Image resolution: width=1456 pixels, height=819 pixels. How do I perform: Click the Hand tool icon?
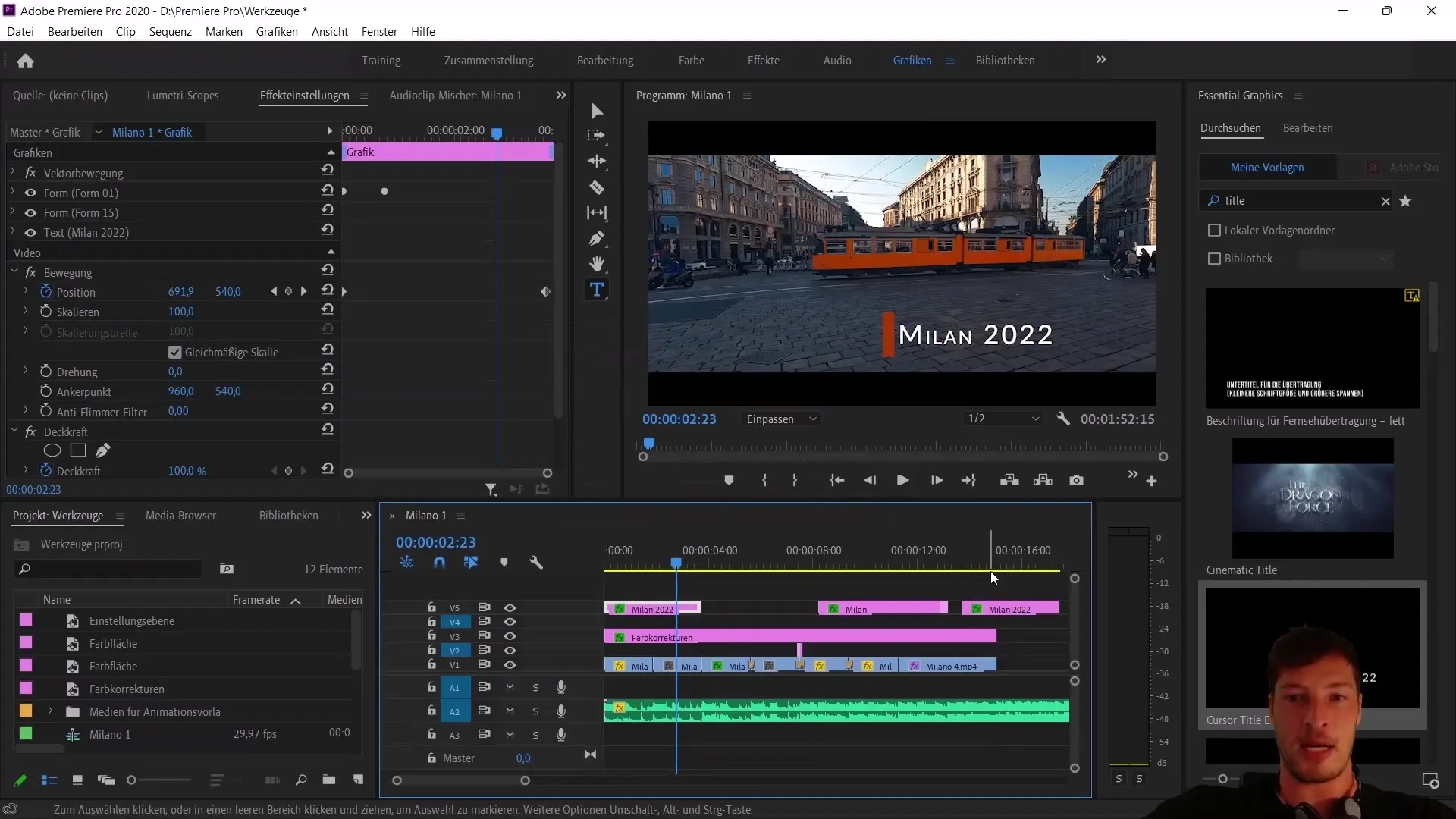click(x=596, y=264)
